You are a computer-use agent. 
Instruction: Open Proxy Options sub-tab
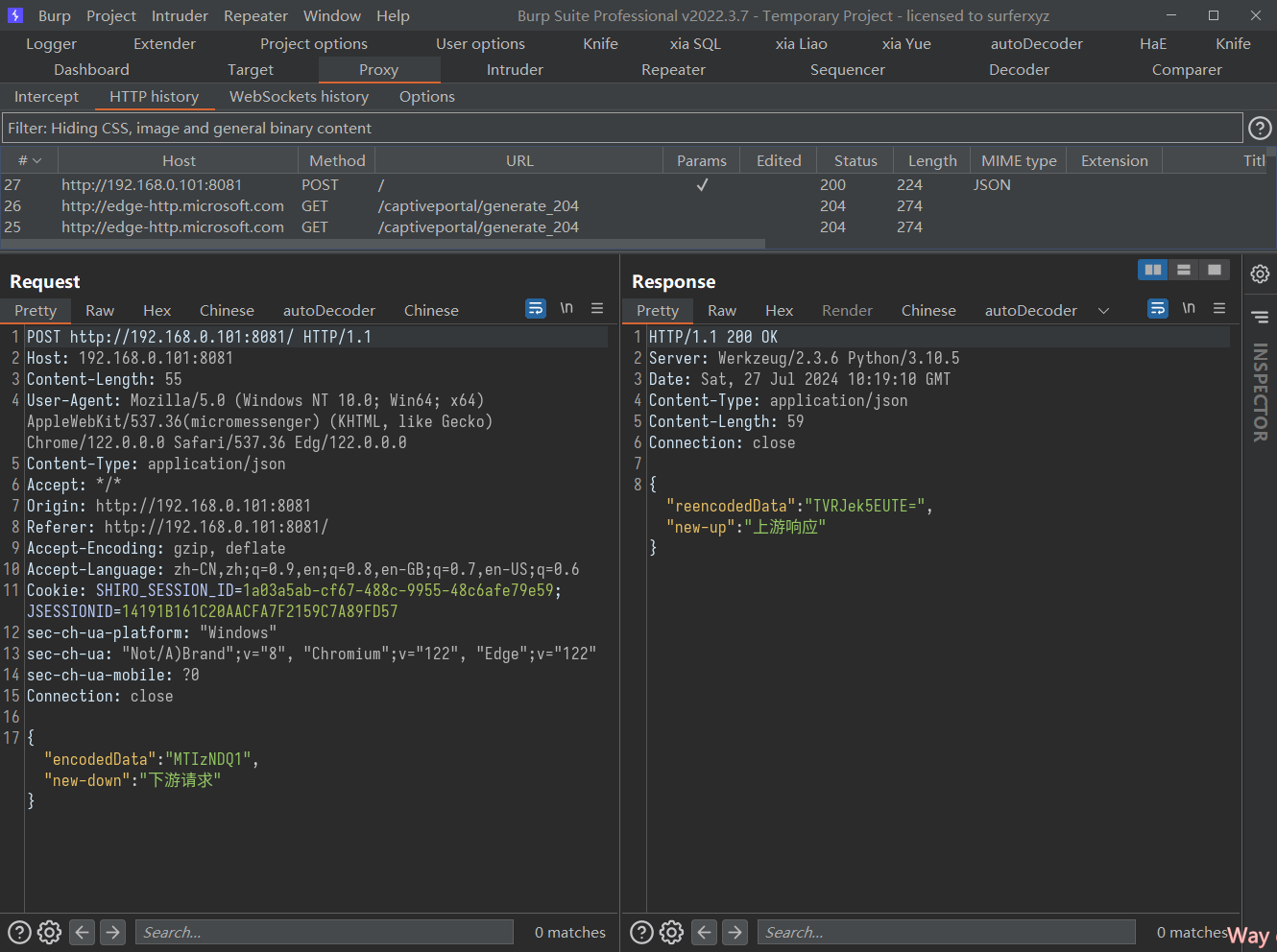pyautogui.click(x=427, y=96)
